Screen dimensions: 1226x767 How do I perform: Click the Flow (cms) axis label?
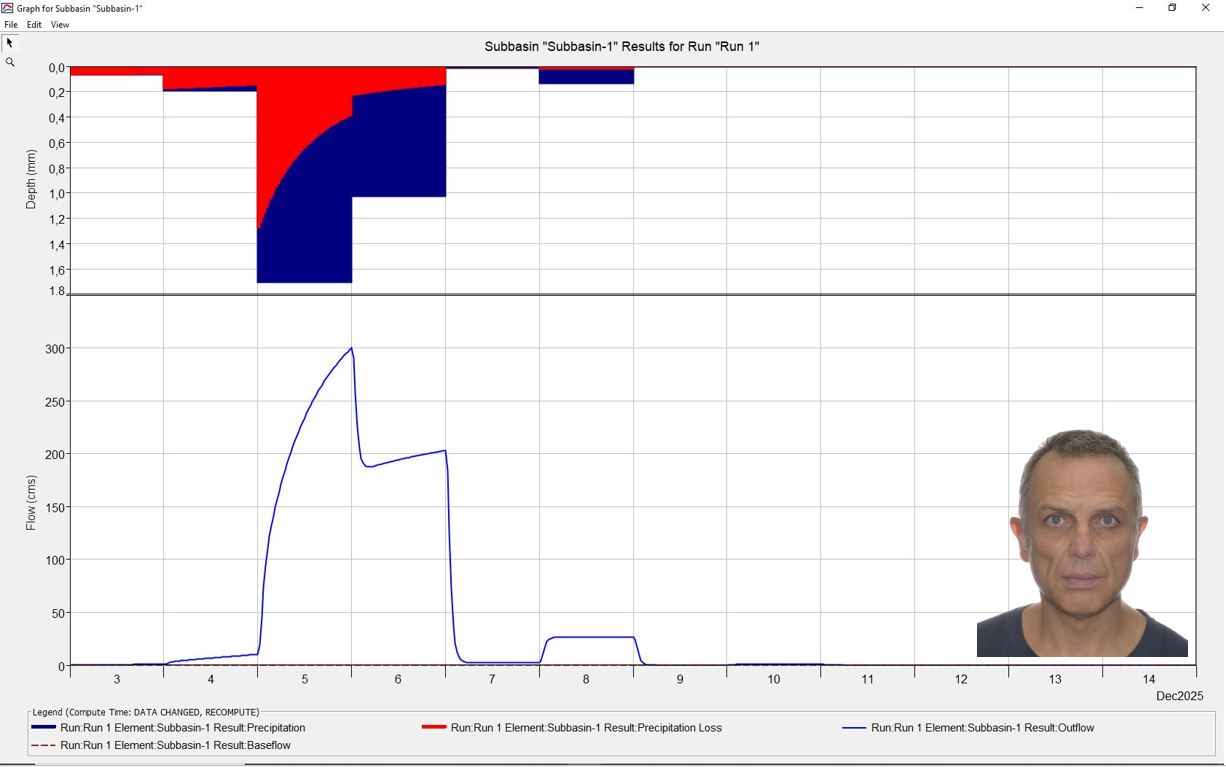click(31, 501)
